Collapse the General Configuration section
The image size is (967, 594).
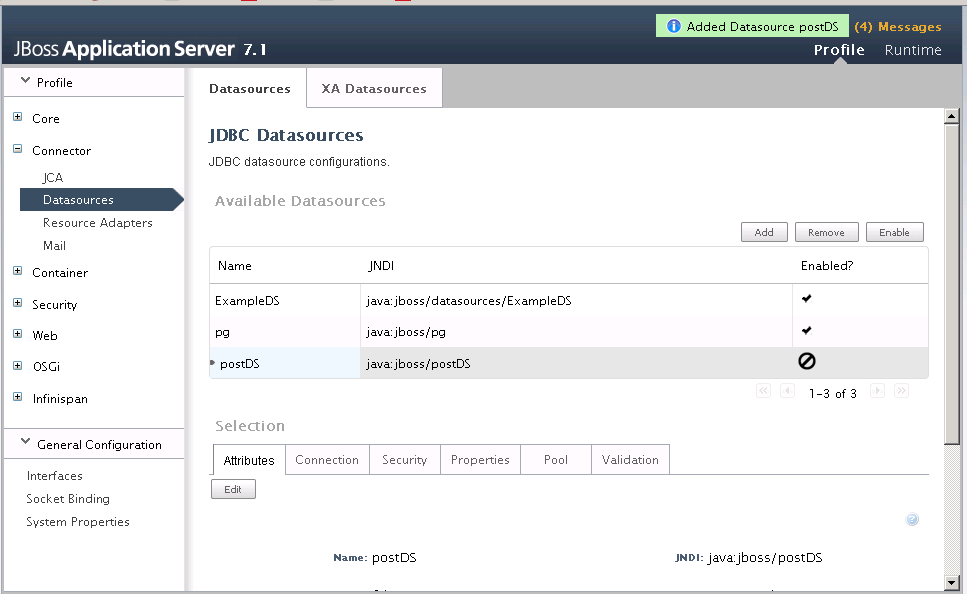coord(26,444)
